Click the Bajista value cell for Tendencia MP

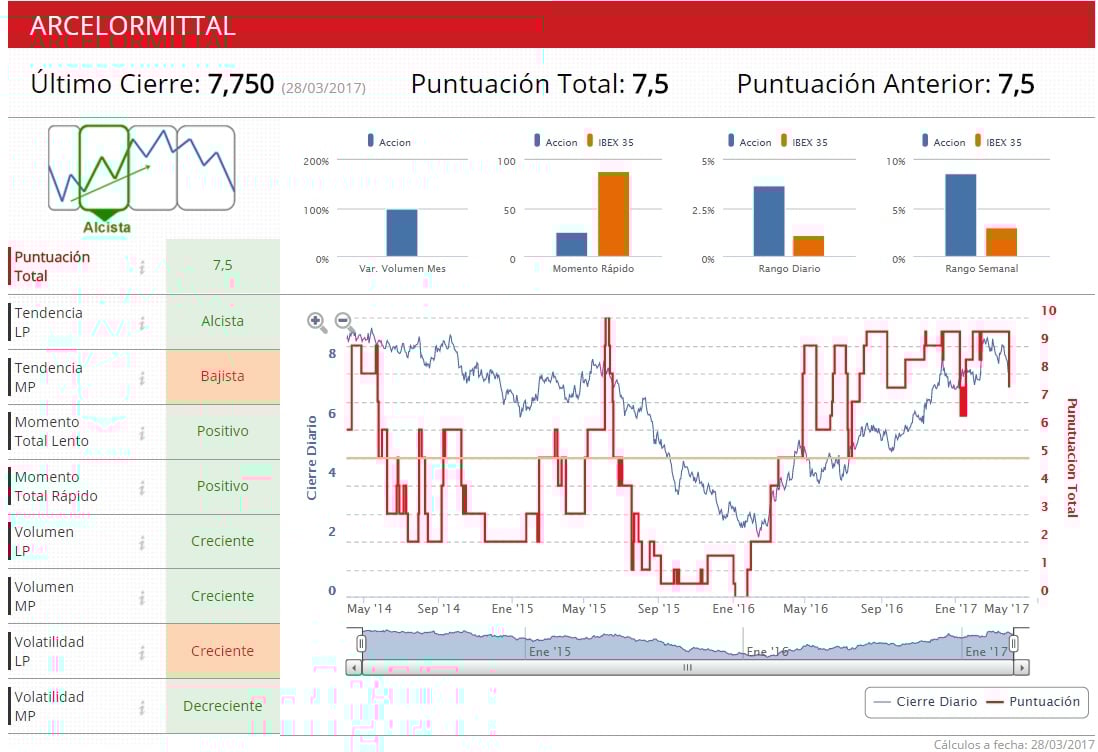pyautogui.click(x=223, y=377)
